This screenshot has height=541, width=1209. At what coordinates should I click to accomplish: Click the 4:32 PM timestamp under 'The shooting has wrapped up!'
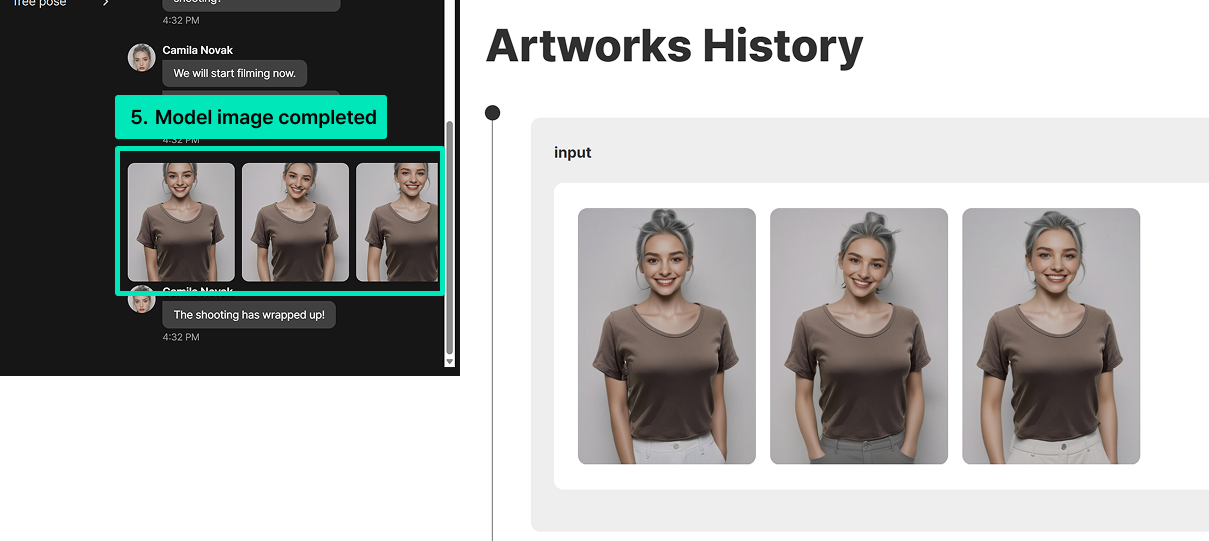click(181, 337)
